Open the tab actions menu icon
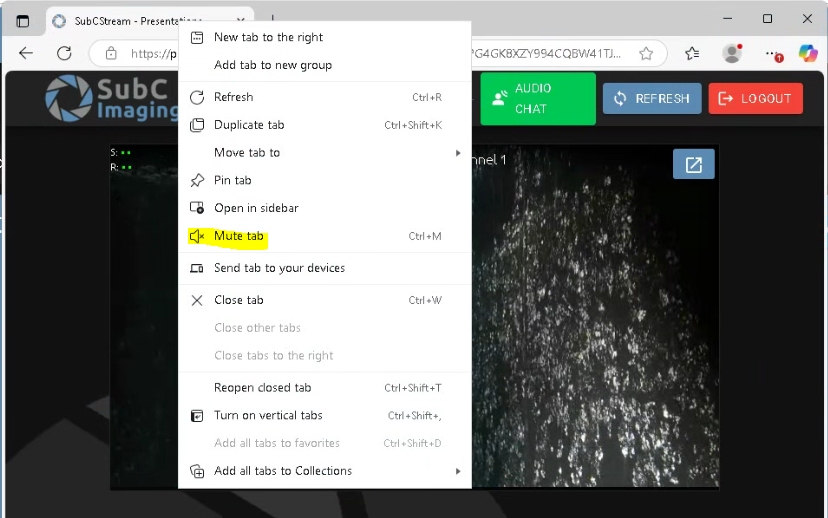This screenshot has width=828, height=518. (23, 20)
